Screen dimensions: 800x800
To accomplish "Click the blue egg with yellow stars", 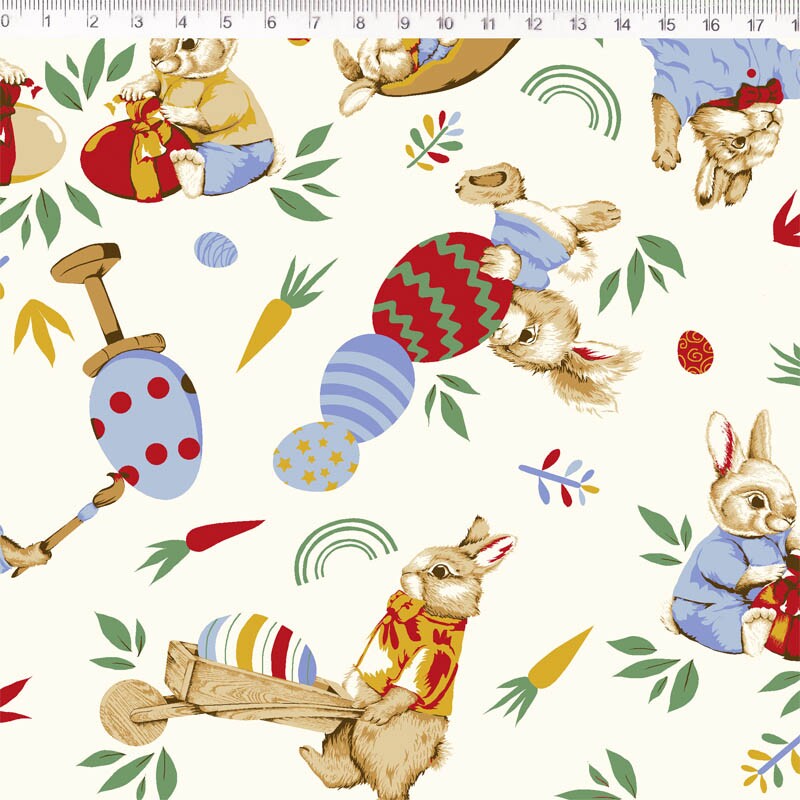I will coord(314,456).
